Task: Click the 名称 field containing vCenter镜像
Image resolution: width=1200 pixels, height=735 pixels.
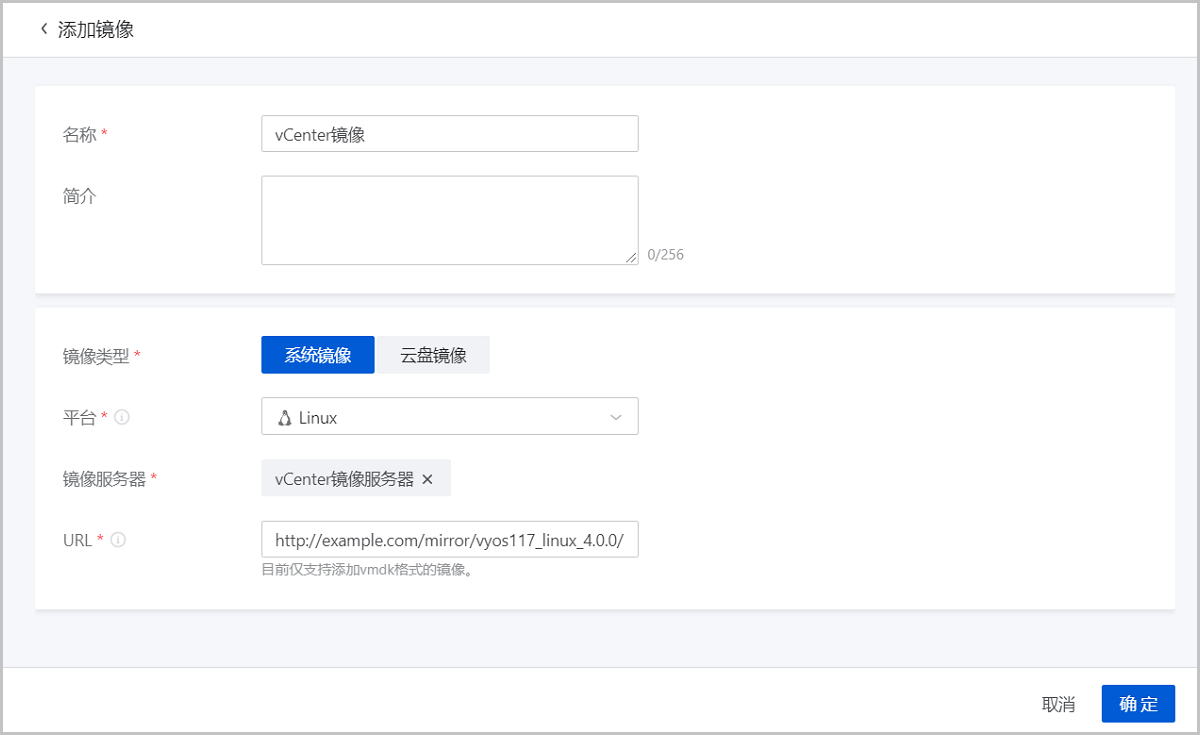Action: pos(450,134)
